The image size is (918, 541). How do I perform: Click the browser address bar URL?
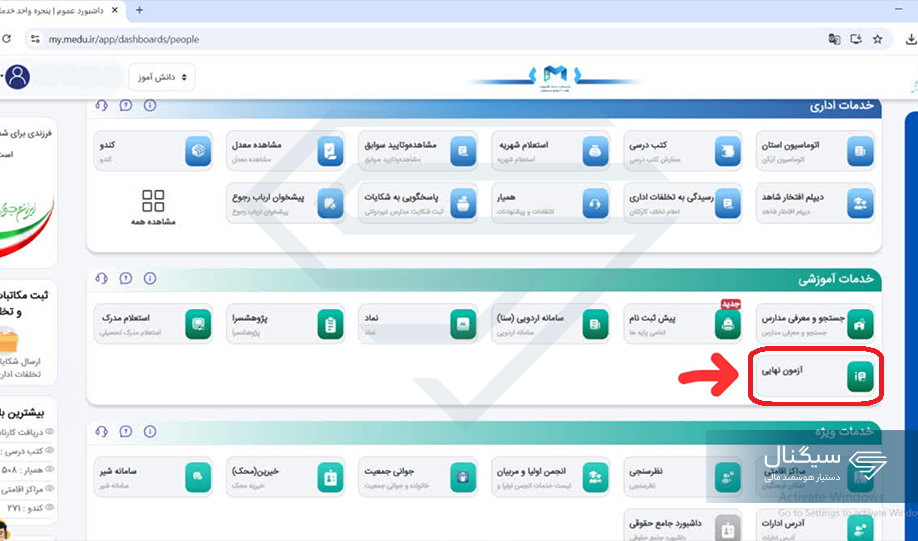[x=124, y=39]
